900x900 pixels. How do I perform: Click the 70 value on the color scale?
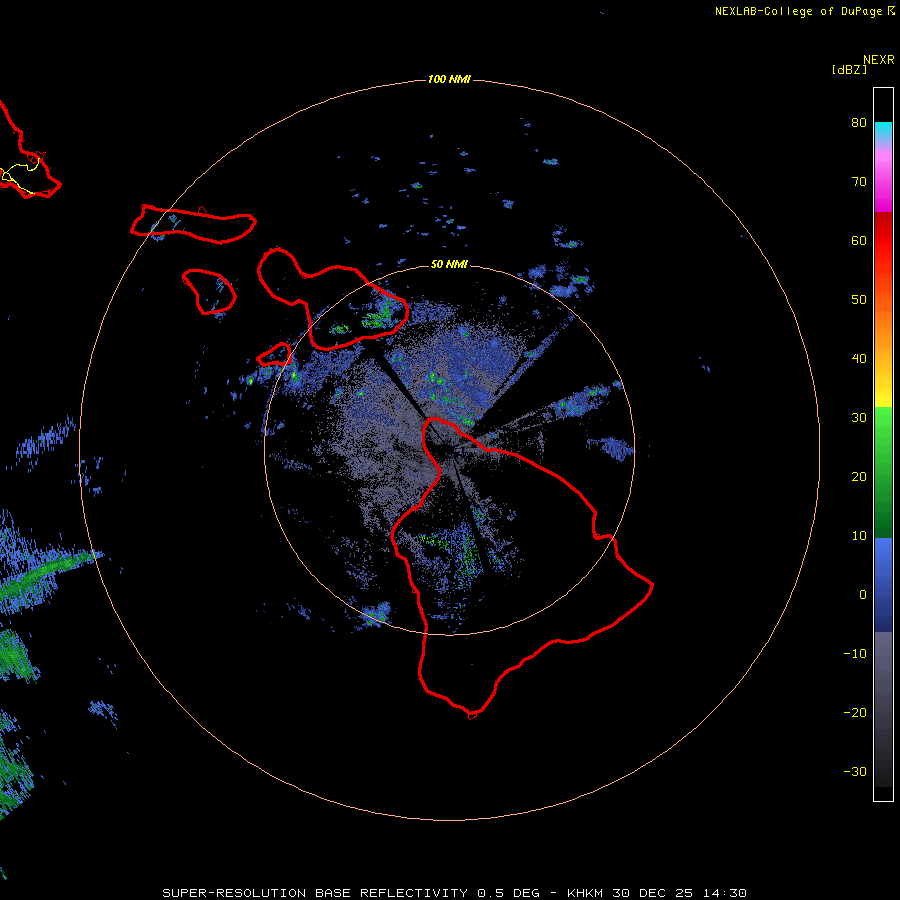pos(859,181)
